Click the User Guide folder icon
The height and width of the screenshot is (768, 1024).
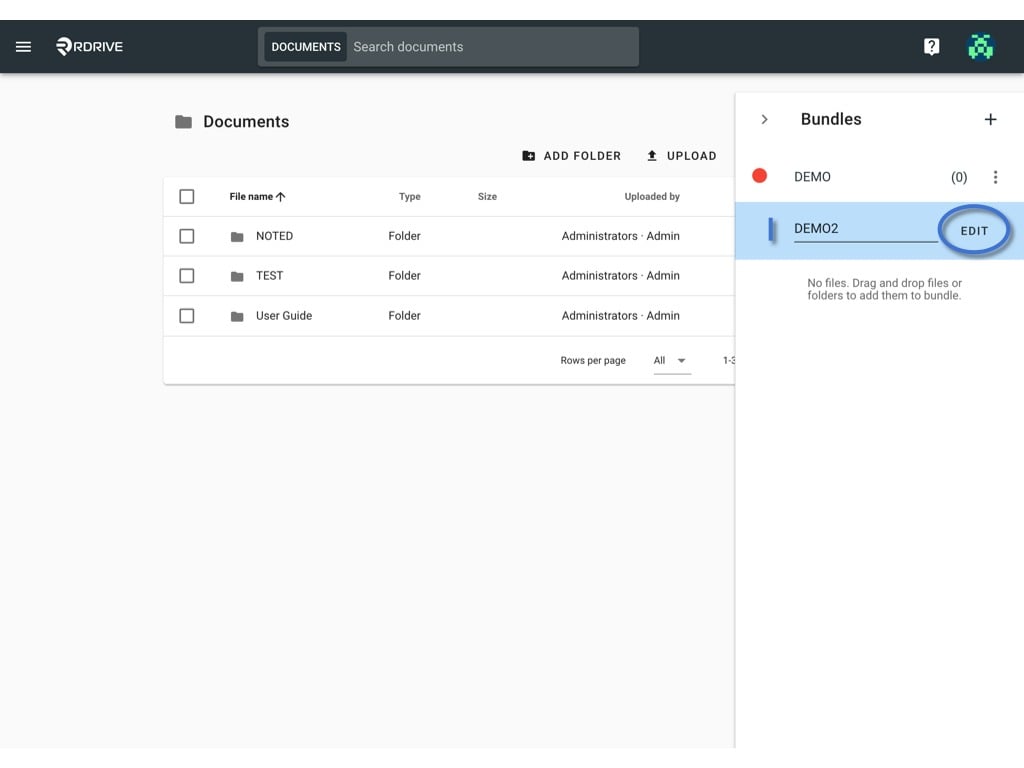[237, 316]
